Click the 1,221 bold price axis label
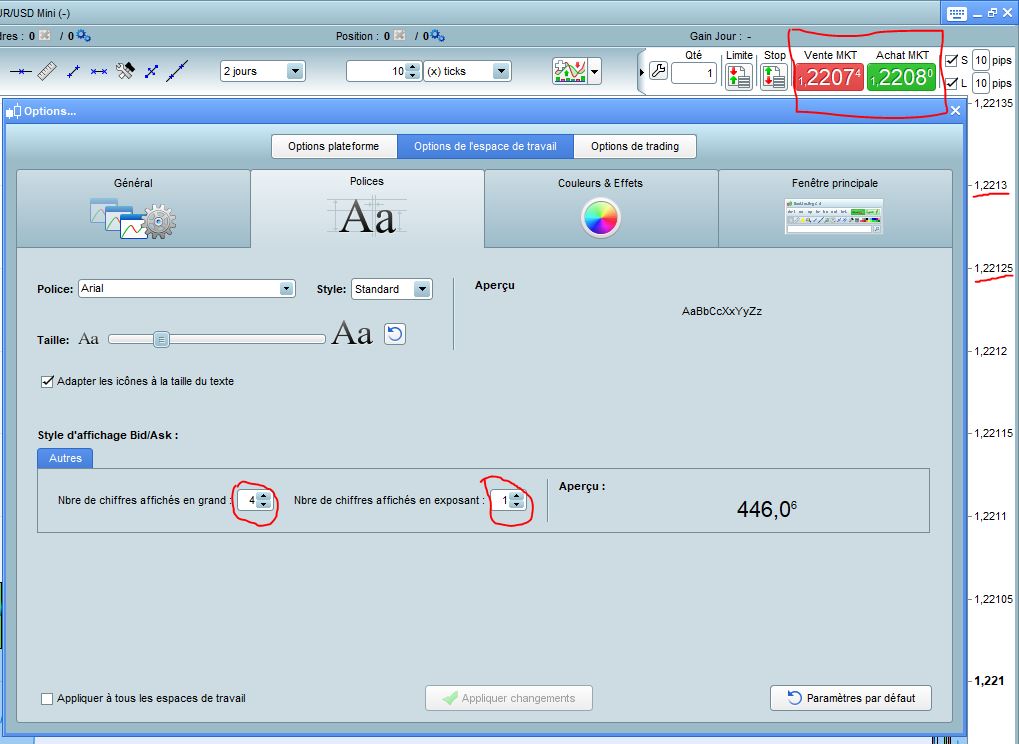 click(988, 680)
